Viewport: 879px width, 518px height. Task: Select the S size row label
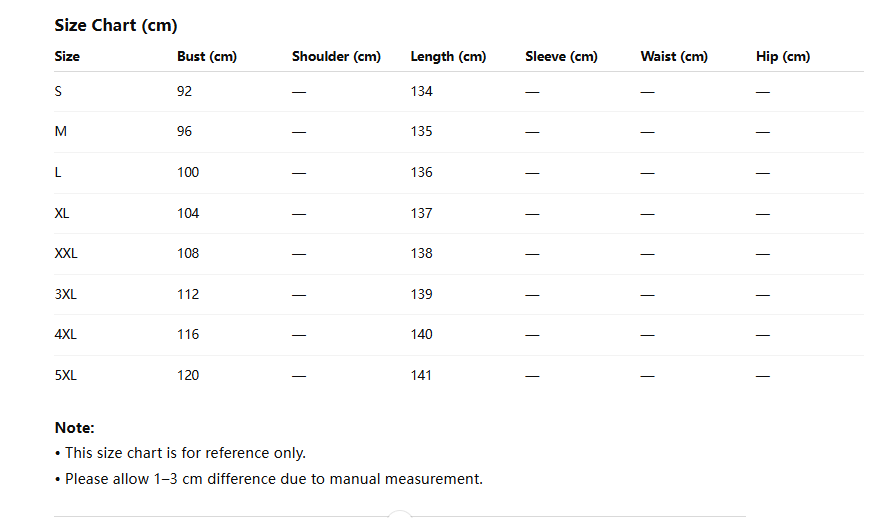tap(58, 91)
